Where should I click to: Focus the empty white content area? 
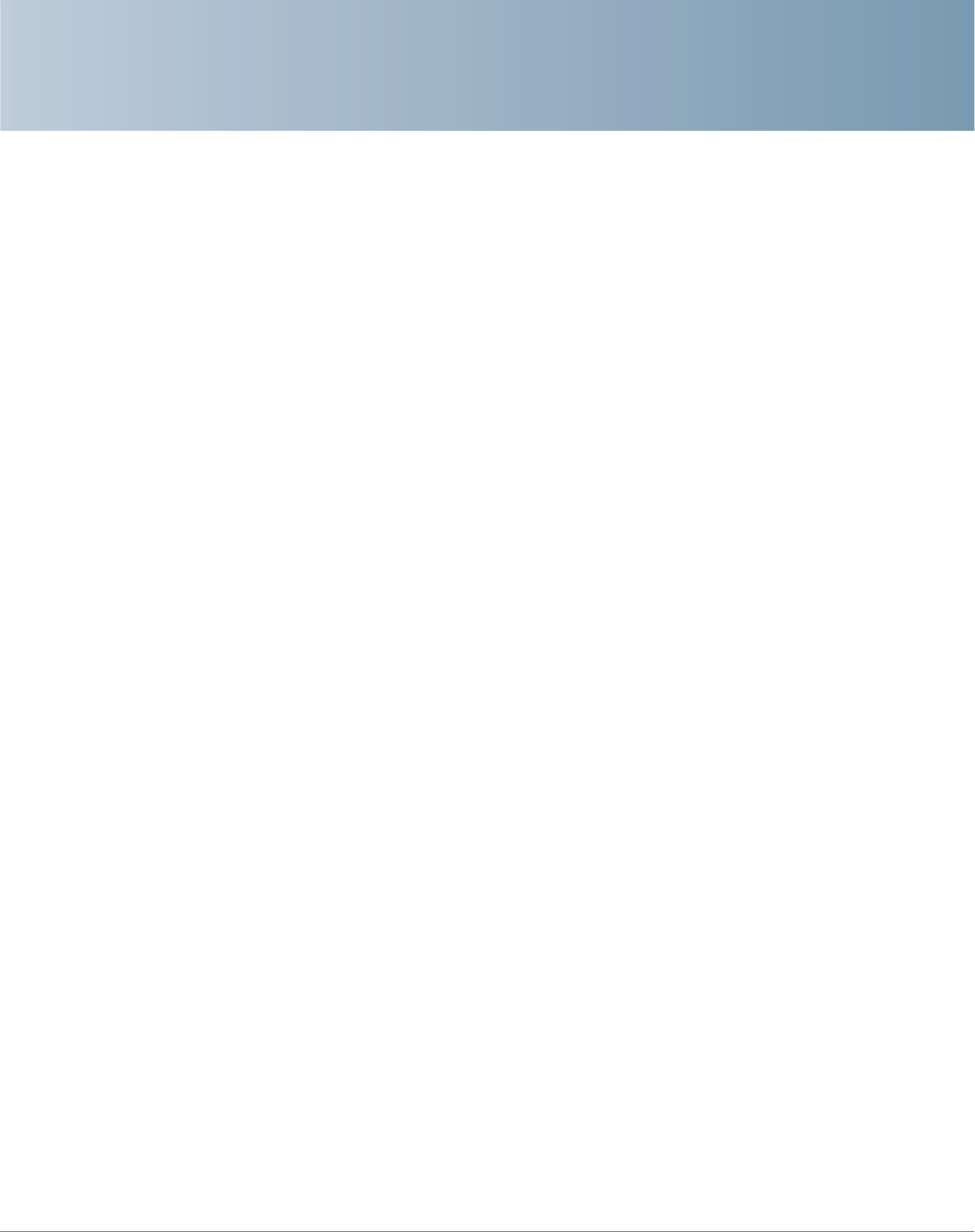487,681
